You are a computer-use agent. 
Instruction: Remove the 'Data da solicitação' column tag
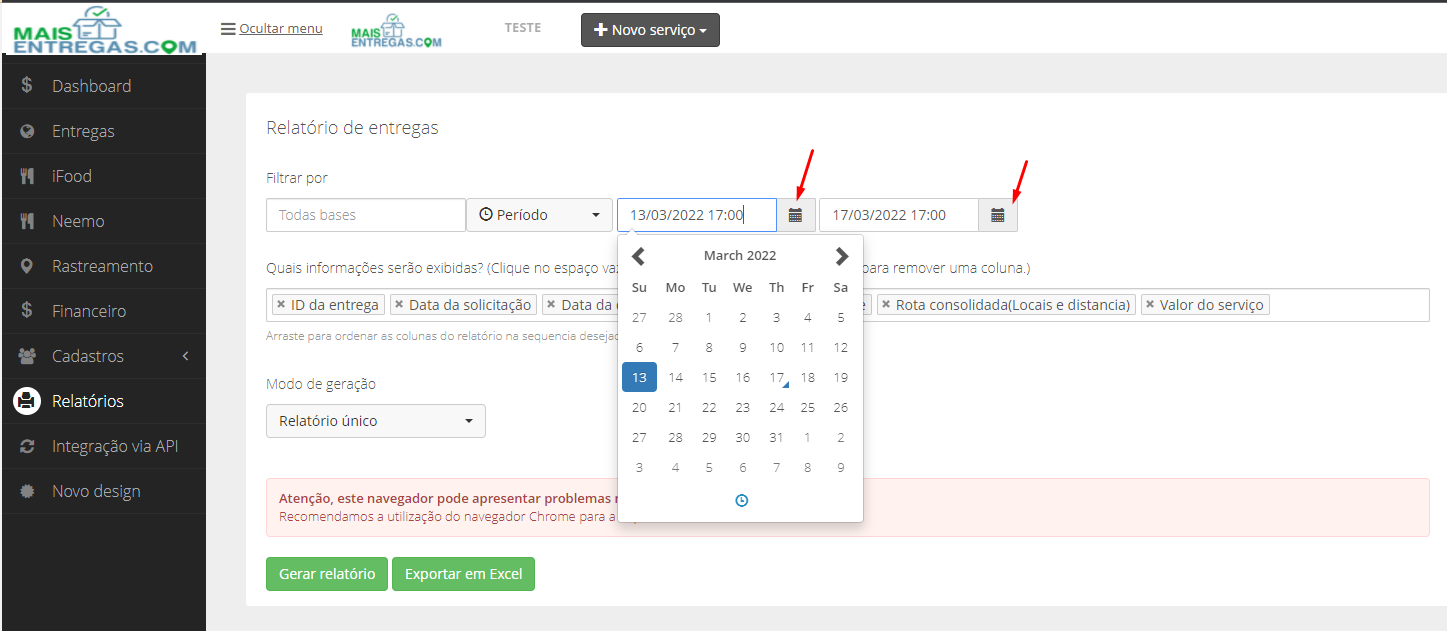(x=399, y=304)
